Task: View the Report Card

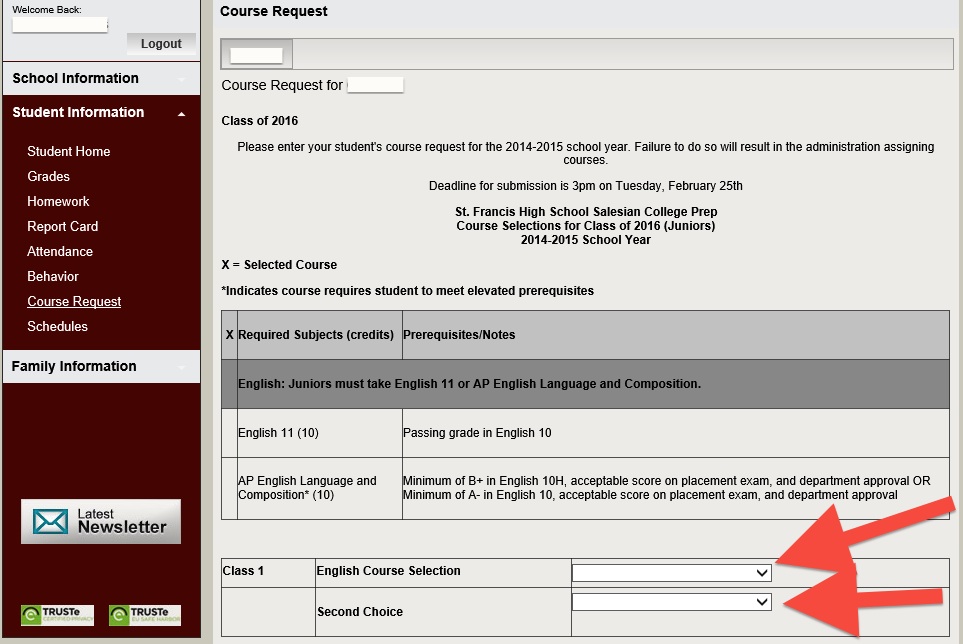Action: click(63, 227)
